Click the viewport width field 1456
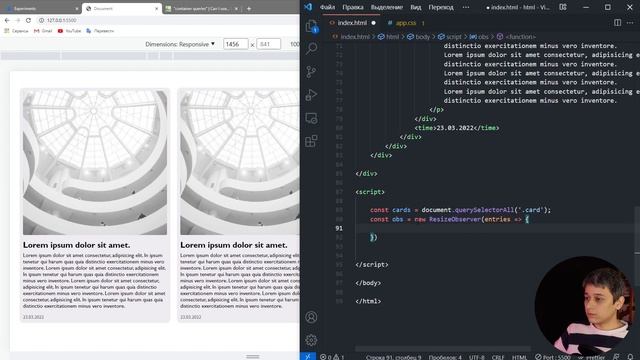Screen dimensions: 640x360 [x=236, y=44]
